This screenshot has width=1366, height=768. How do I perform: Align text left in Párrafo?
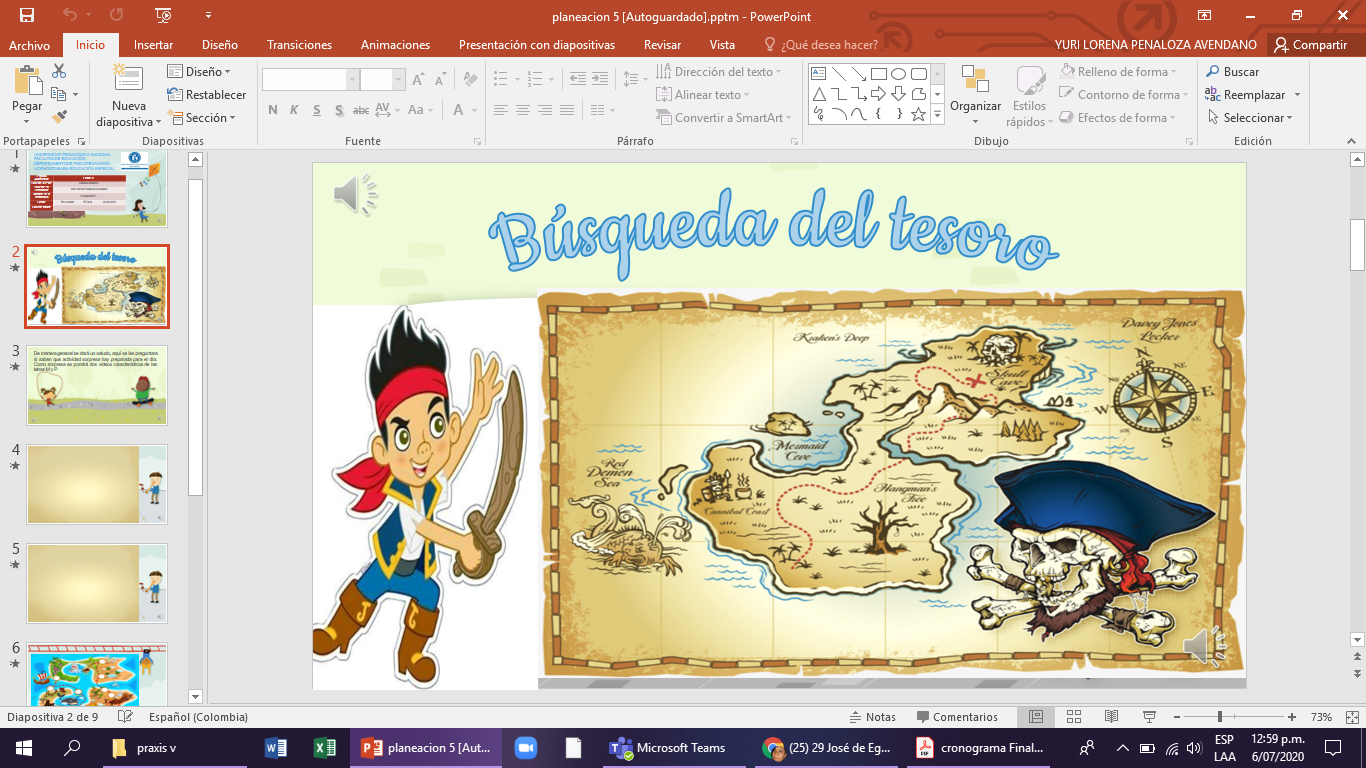(x=501, y=110)
